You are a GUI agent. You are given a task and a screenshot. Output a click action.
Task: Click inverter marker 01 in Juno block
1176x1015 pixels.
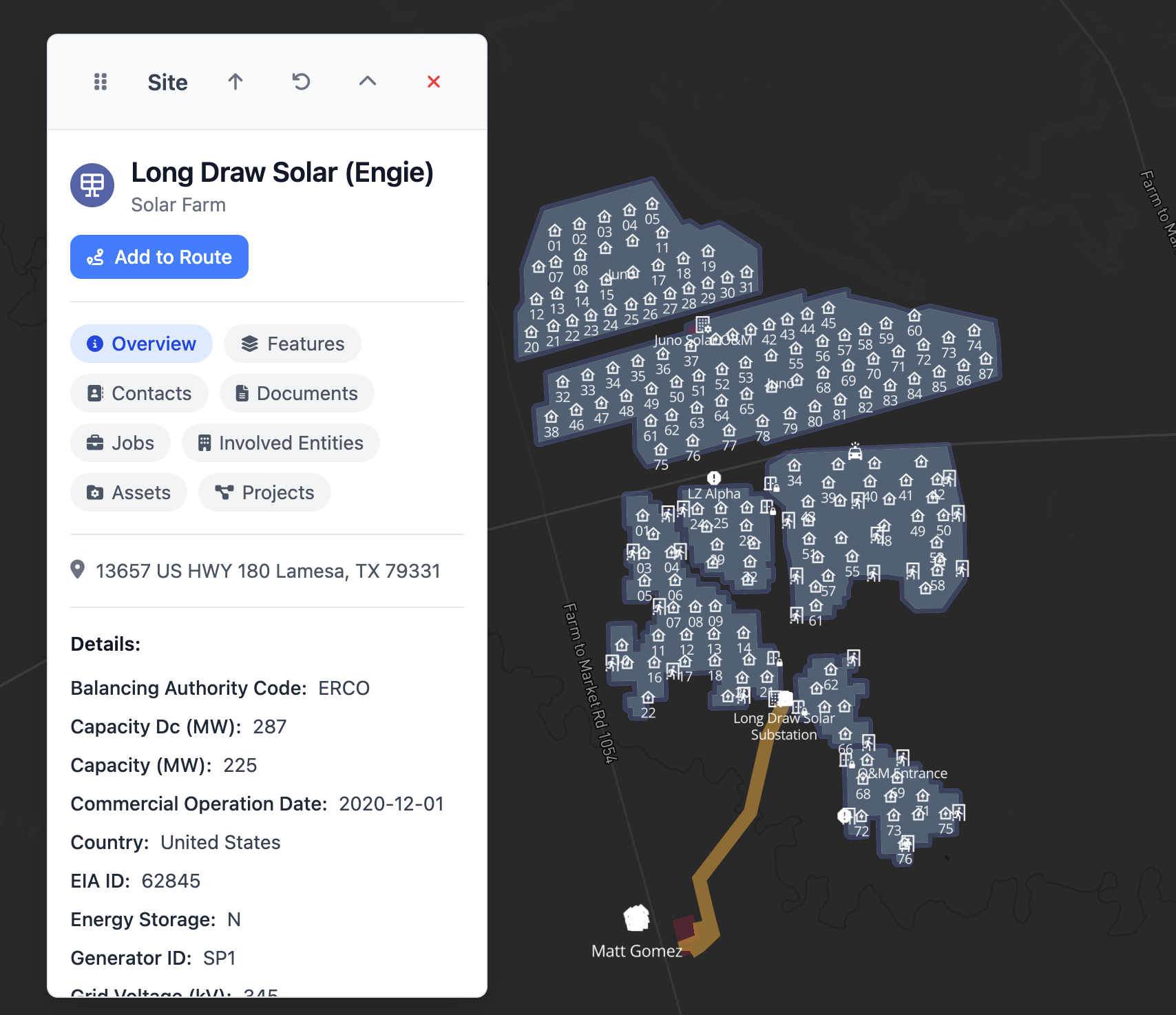(554, 230)
